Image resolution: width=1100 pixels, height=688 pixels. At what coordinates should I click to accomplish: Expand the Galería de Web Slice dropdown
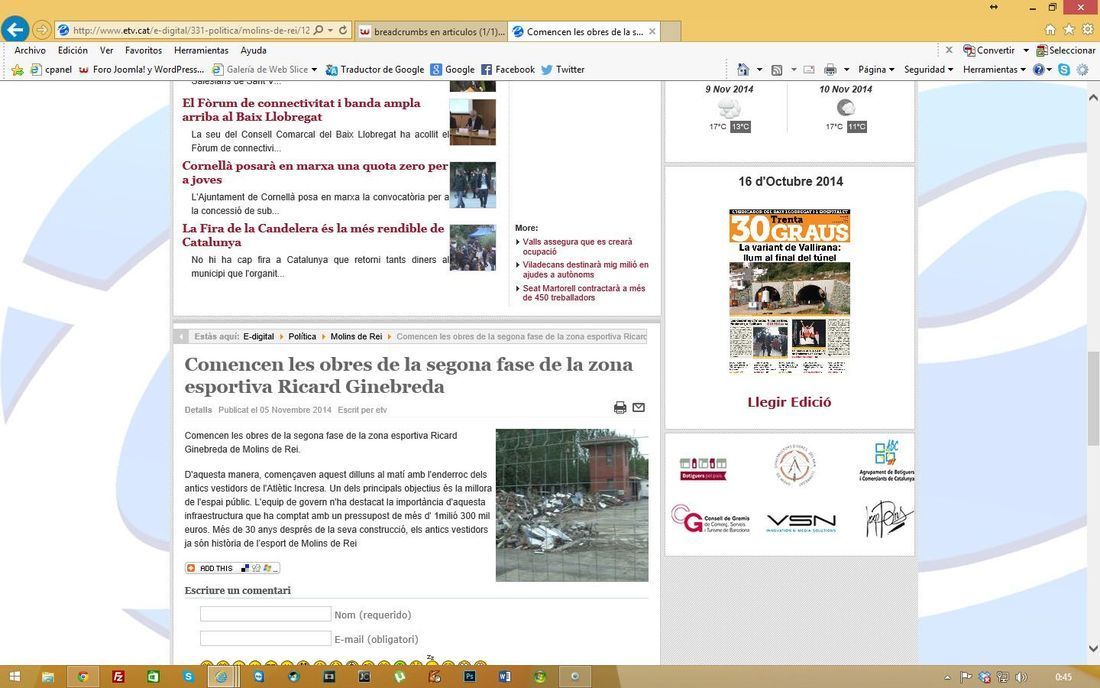click(x=314, y=69)
